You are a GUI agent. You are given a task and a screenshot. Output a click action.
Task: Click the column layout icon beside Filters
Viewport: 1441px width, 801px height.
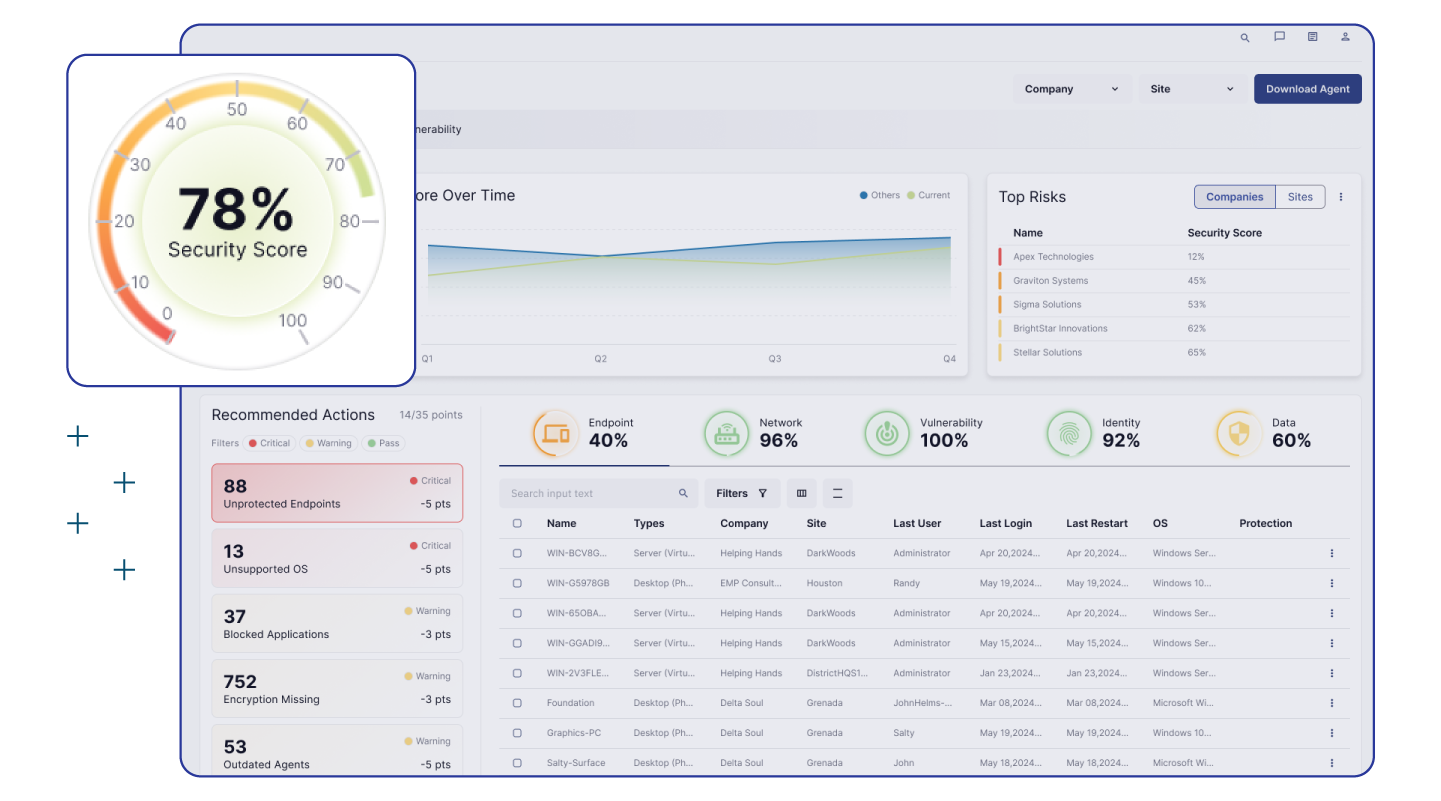[x=801, y=493]
